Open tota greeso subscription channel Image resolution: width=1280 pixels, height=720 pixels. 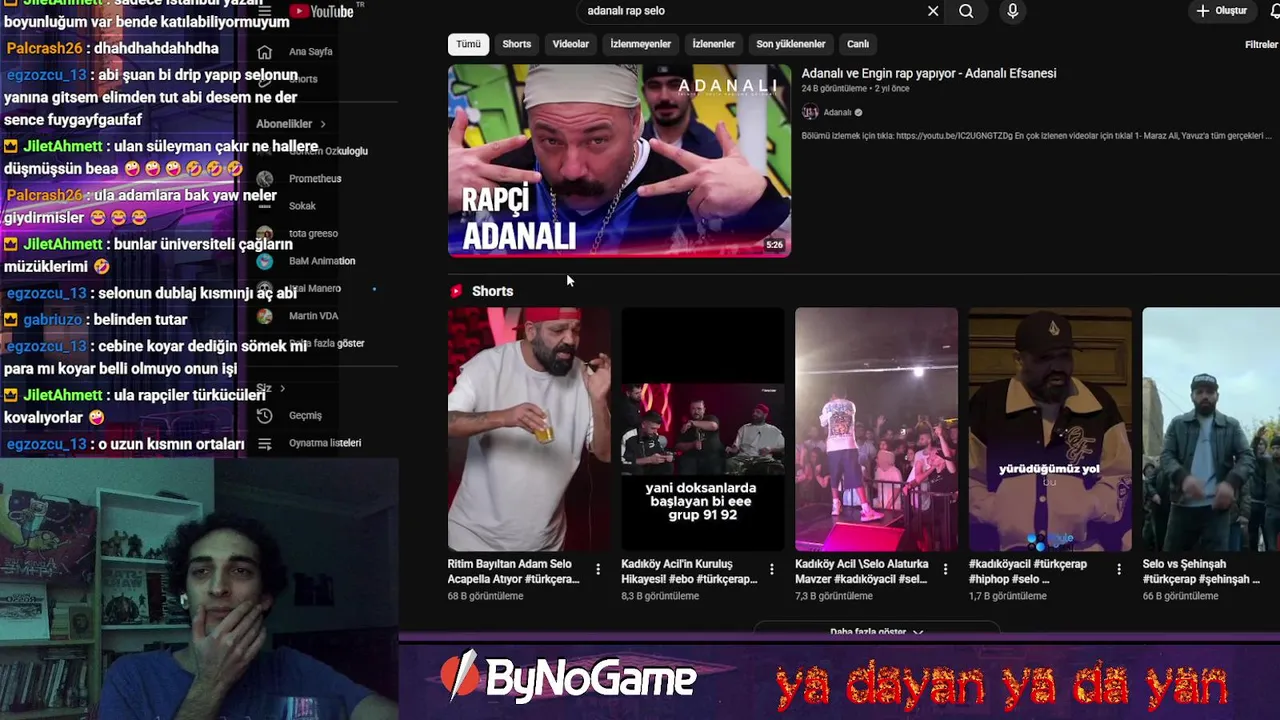[313, 233]
